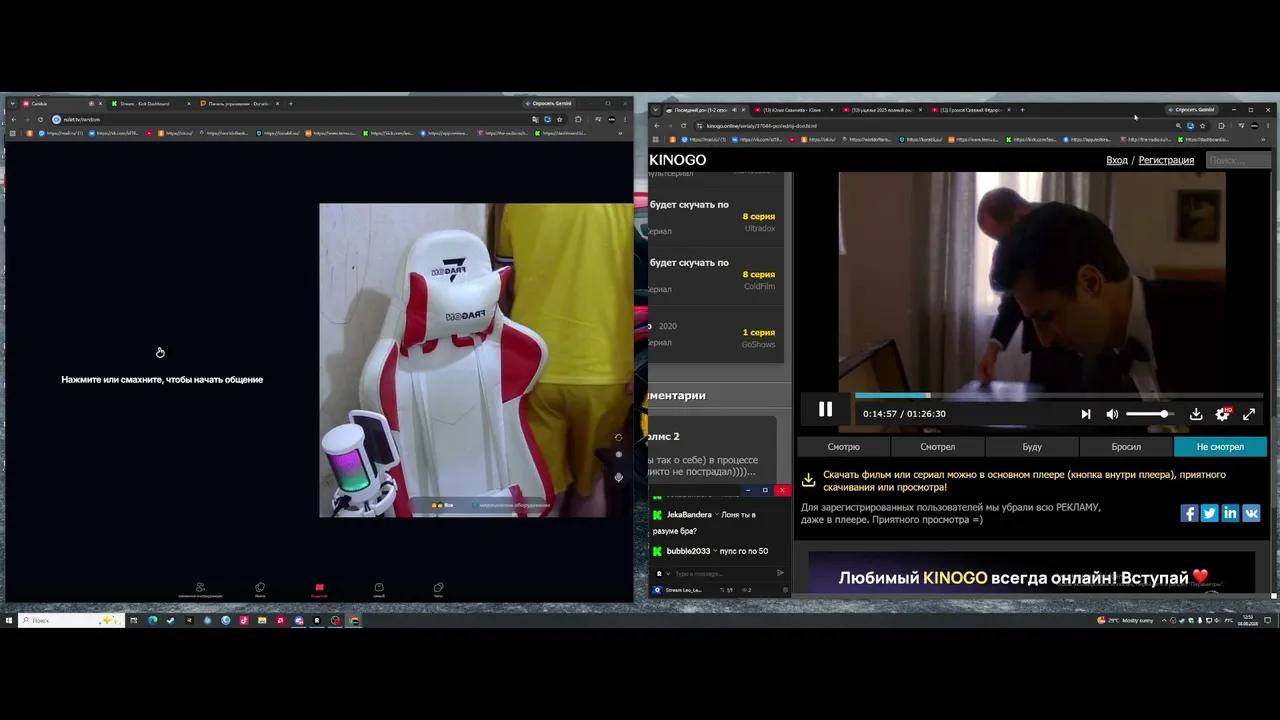Viewport: 1280px width, 720px height.
Task: Click the Windows taskbar search box
Action: pyautogui.click(x=70, y=620)
